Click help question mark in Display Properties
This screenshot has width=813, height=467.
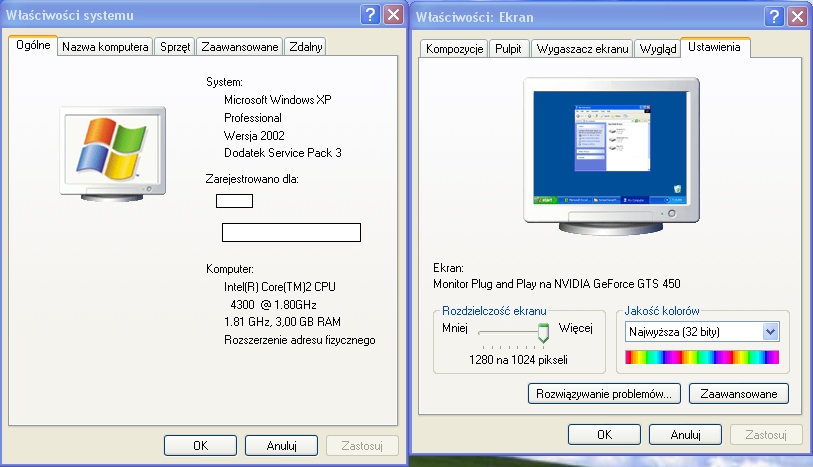click(774, 17)
